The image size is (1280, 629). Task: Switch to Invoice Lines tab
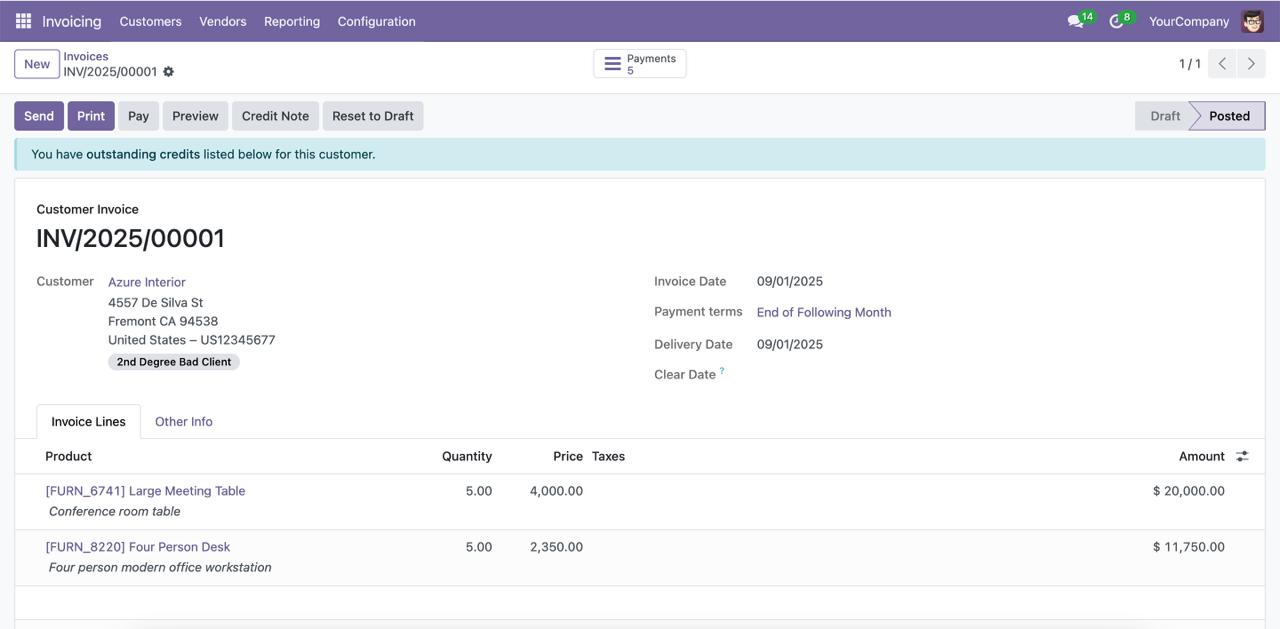coord(89,422)
